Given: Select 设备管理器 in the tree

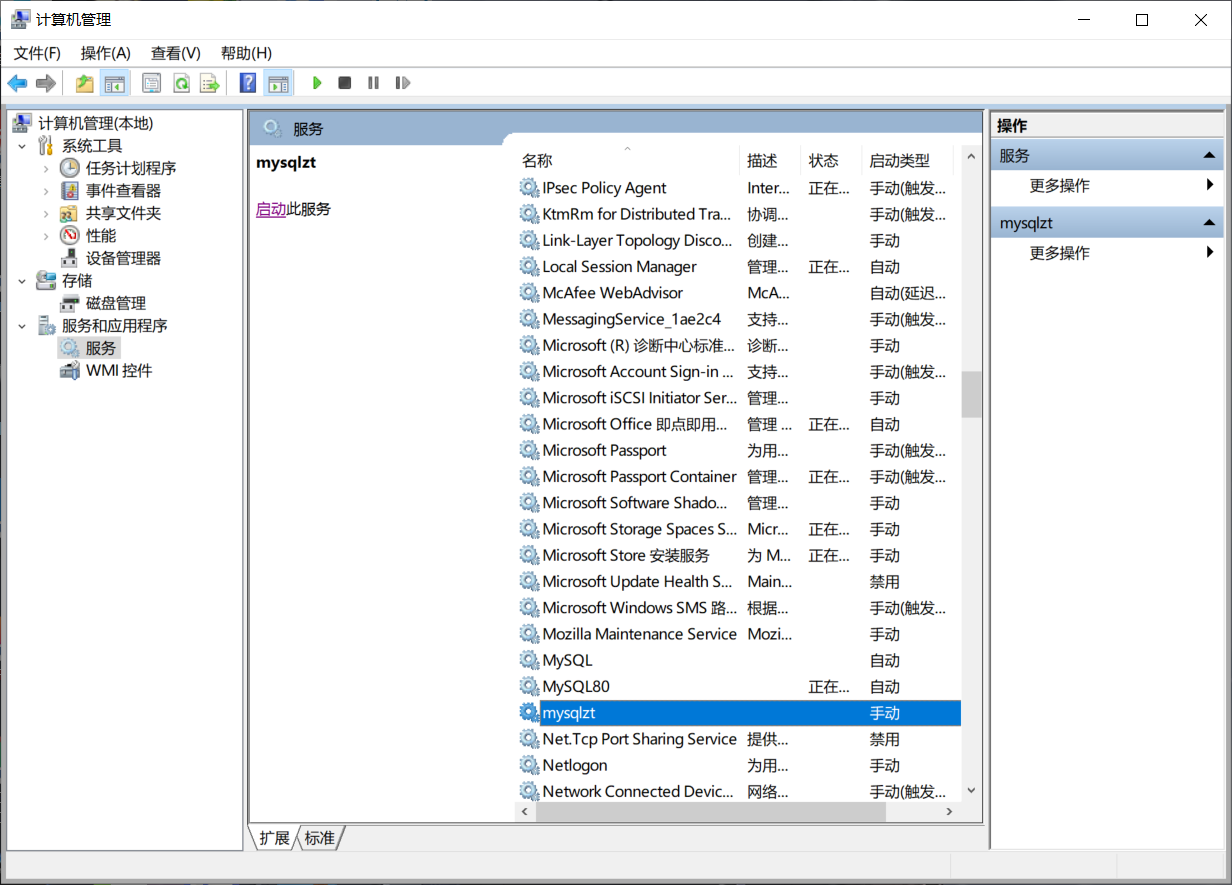Looking at the screenshot, I should point(123,258).
